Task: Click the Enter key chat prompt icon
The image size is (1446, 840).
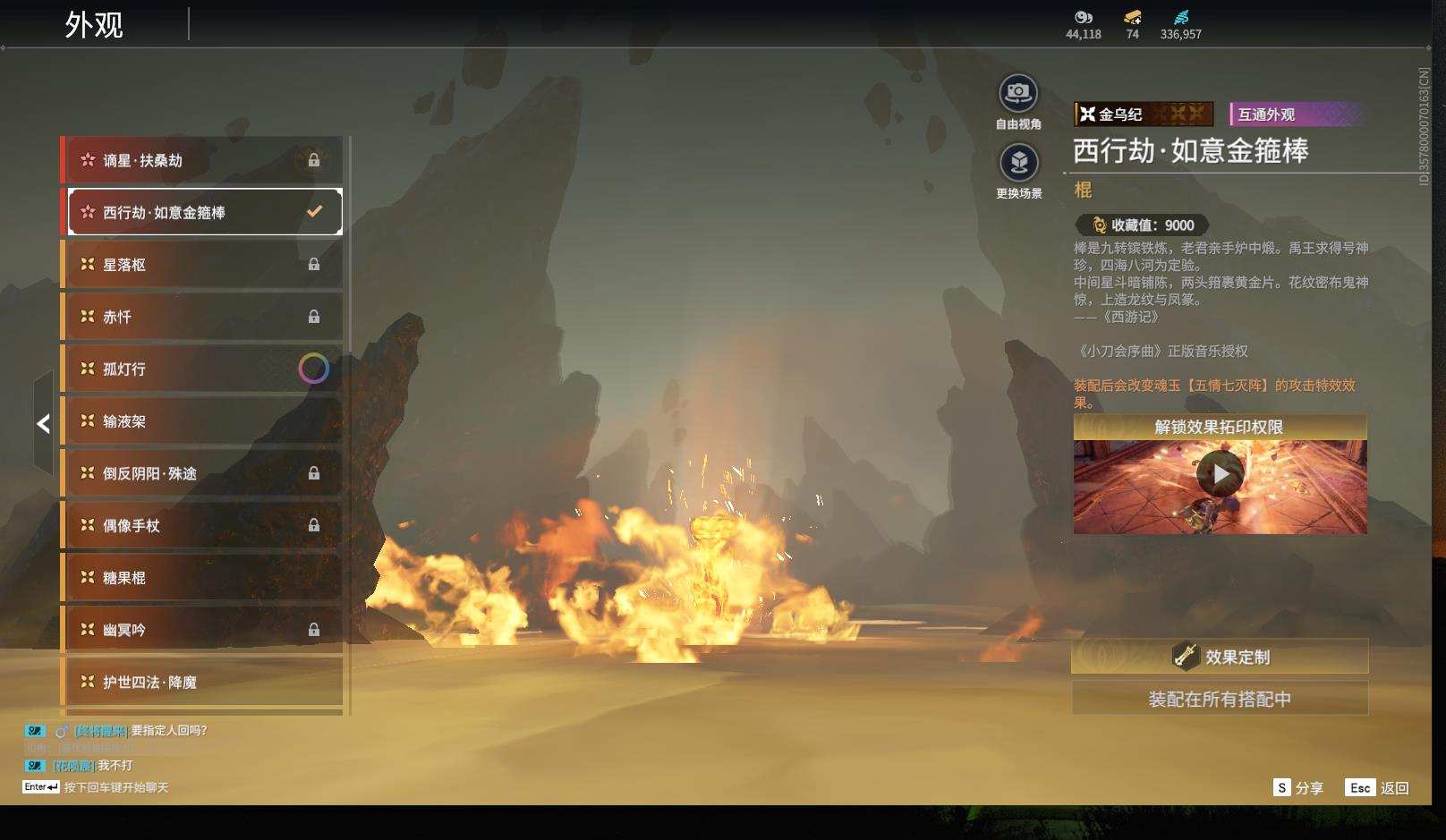Action: click(x=41, y=787)
